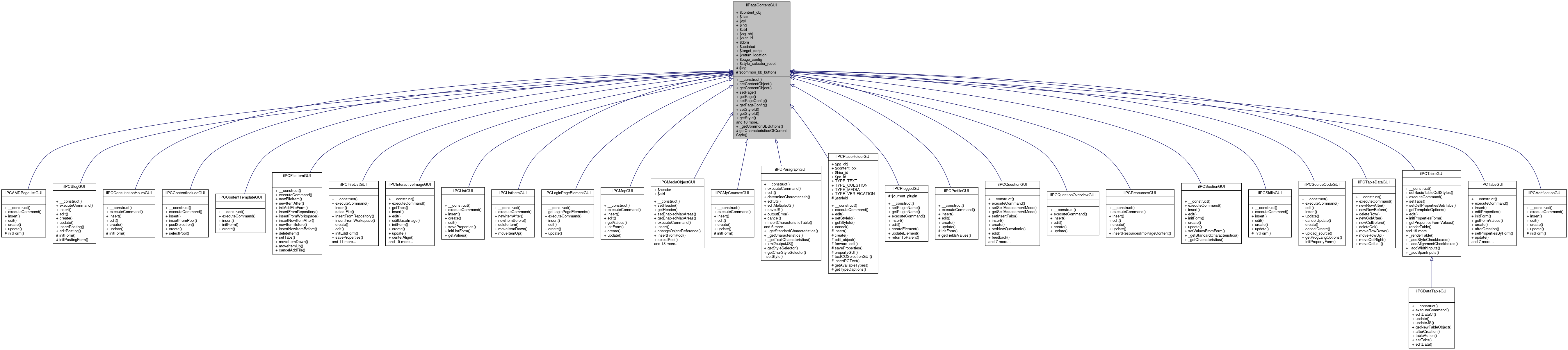Click the ilPCFileItemGUI class title
This screenshot has height=350, width=1568.
tap(297, 176)
